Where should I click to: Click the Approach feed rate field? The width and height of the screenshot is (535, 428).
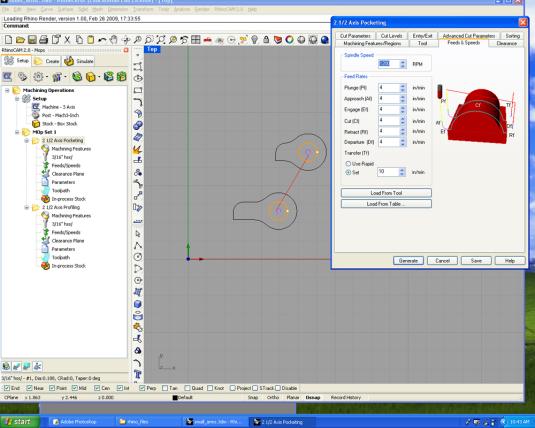click(x=389, y=99)
